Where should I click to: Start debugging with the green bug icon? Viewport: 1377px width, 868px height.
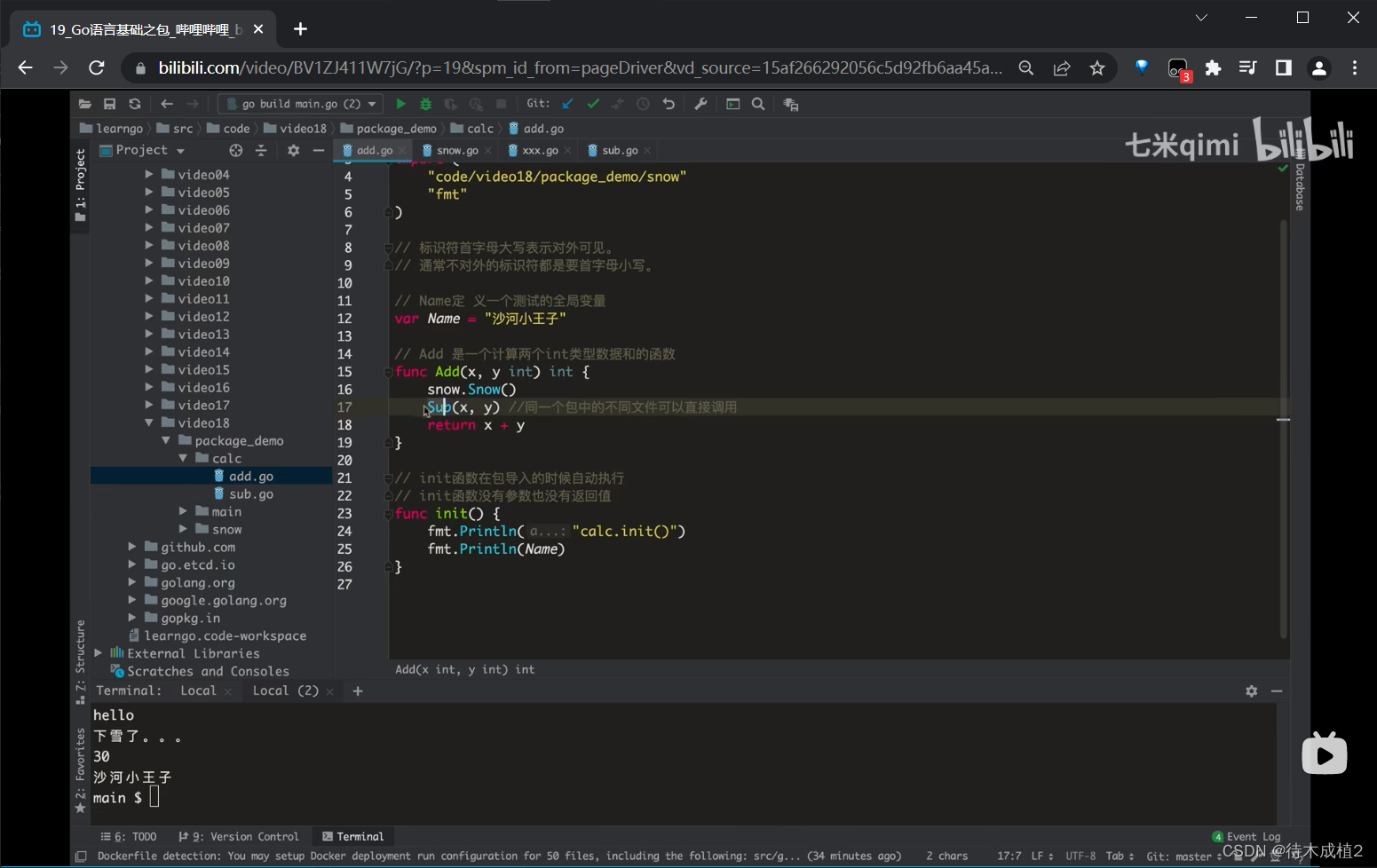(426, 104)
